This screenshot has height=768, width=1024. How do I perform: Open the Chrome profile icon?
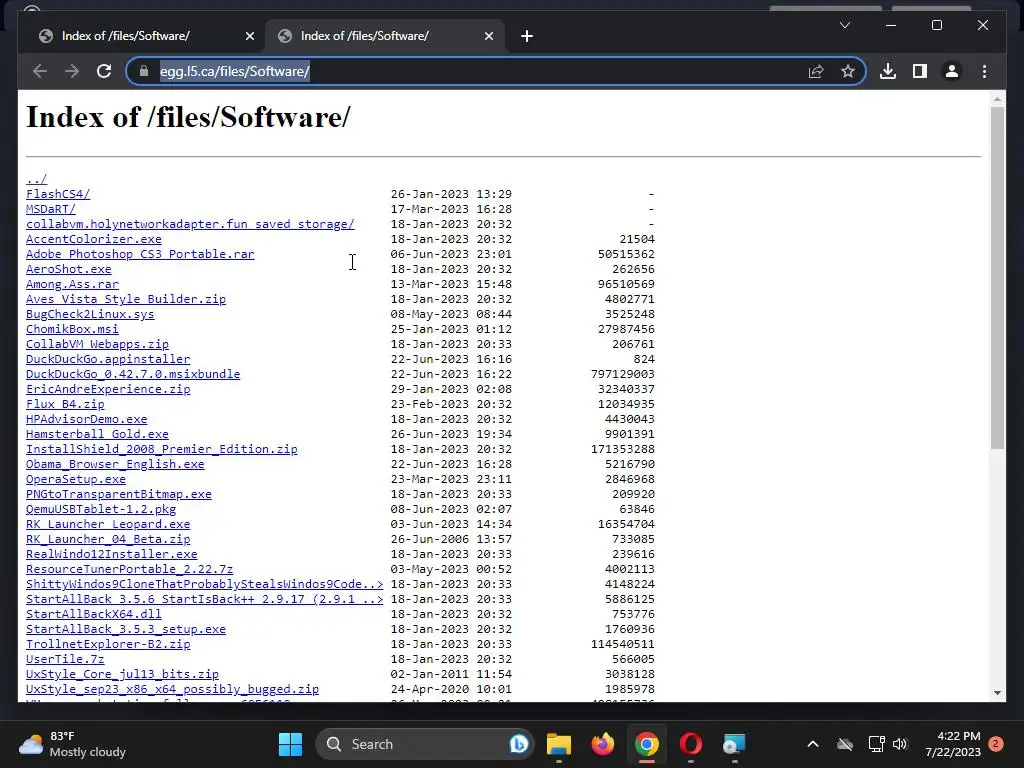click(952, 71)
